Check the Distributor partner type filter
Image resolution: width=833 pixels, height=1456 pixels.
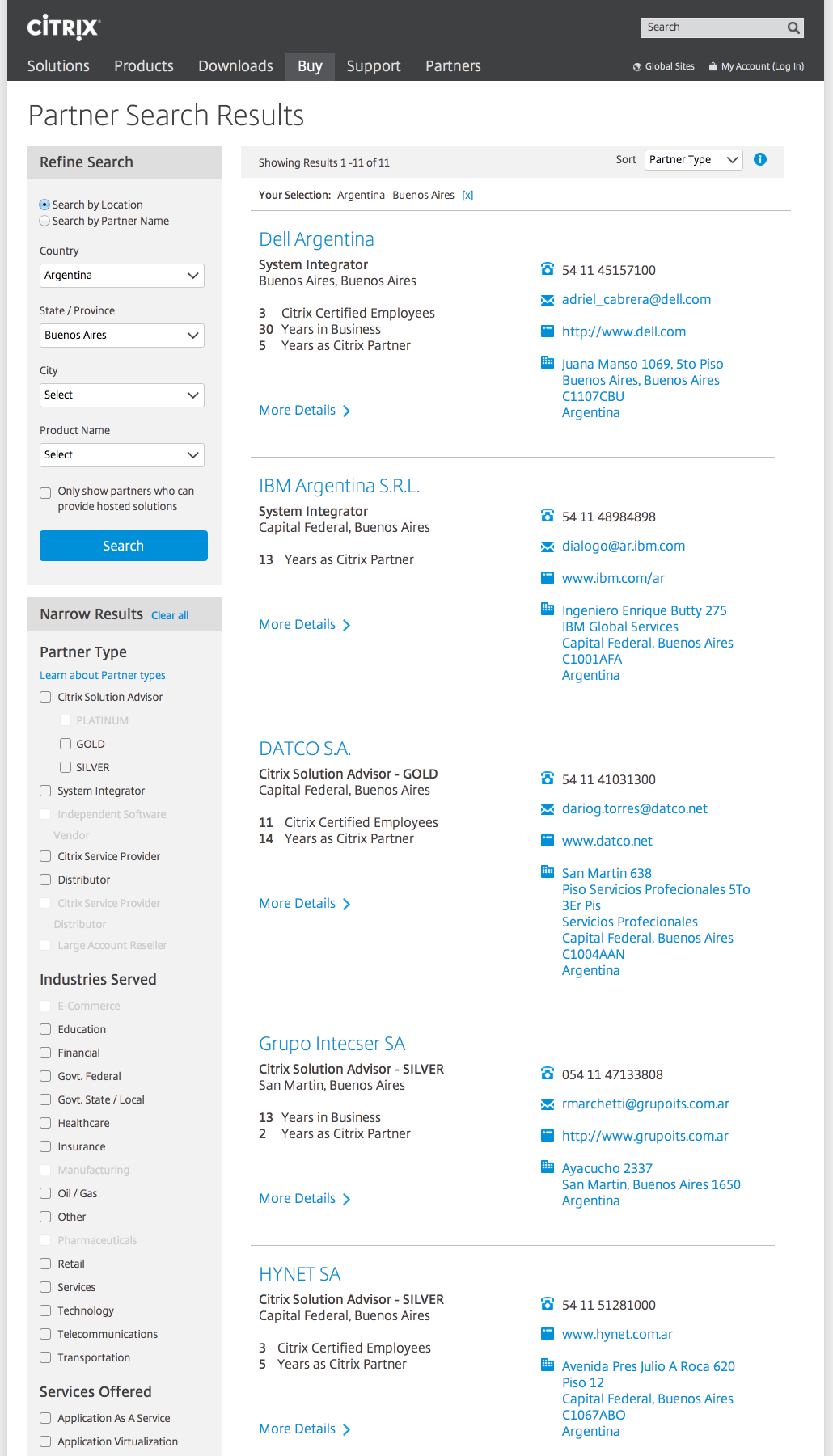pyautogui.click(x=45, y=880)
